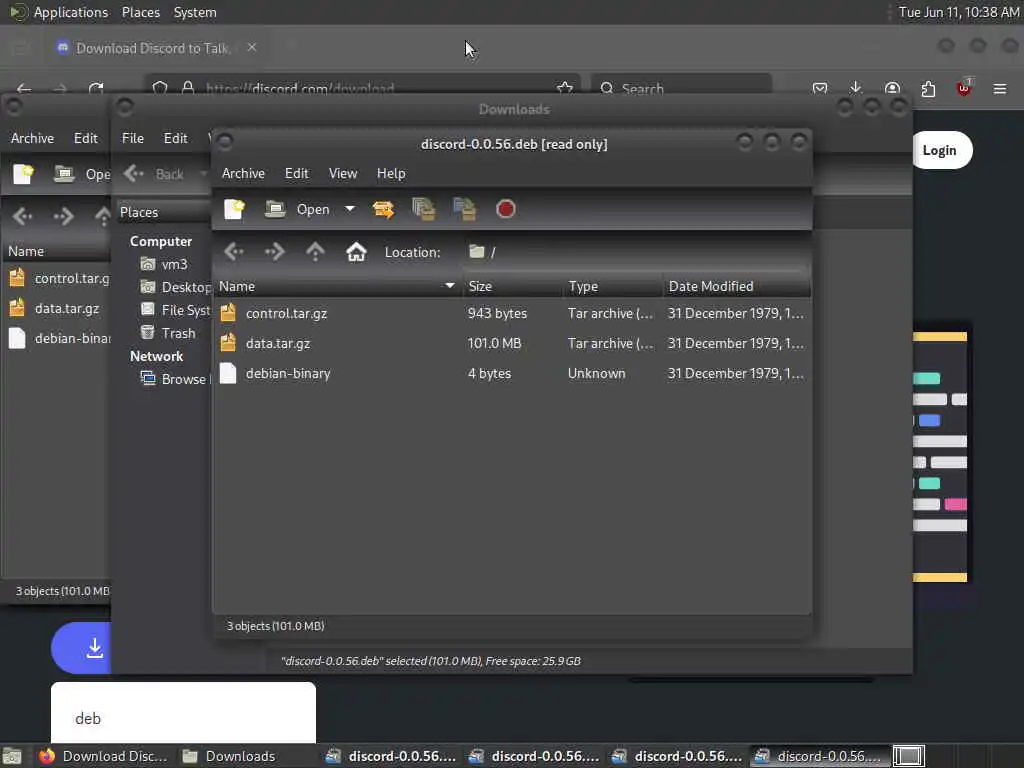This screenshot has width=1024, height=768.
Task: Open System menu in top panel
Action: [195, 12]
